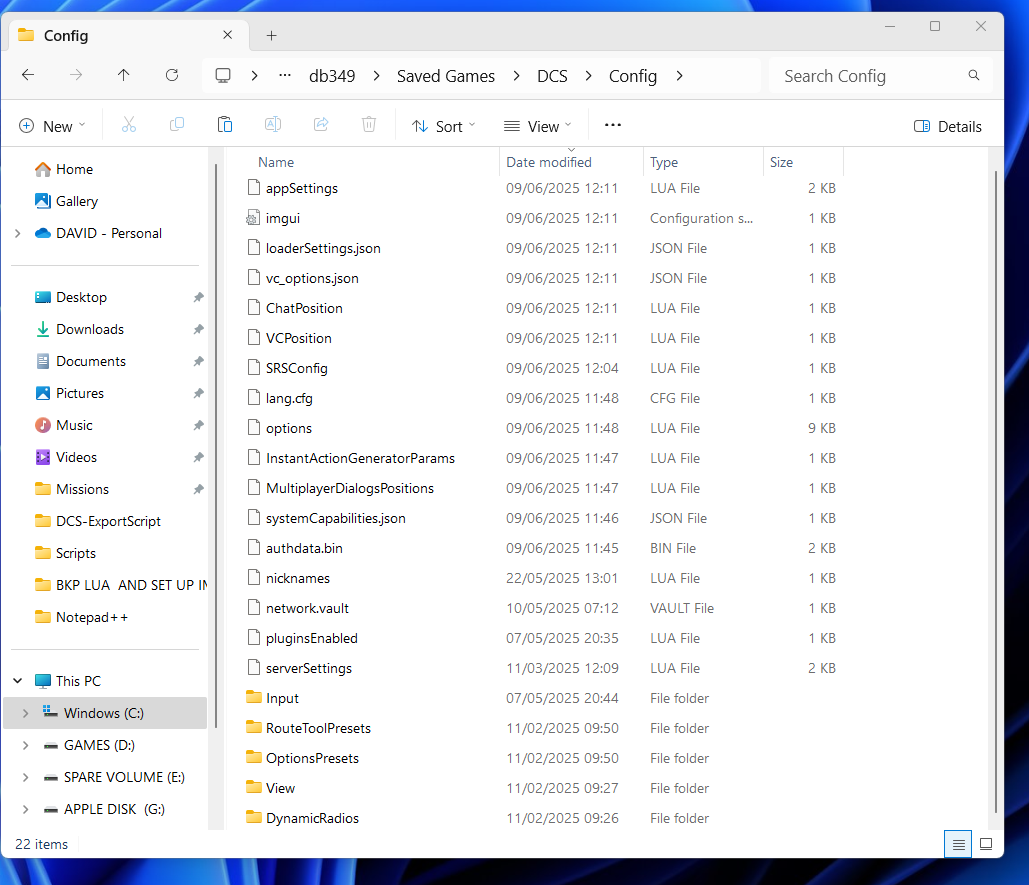Sort by Type column header

click(664, 162)
